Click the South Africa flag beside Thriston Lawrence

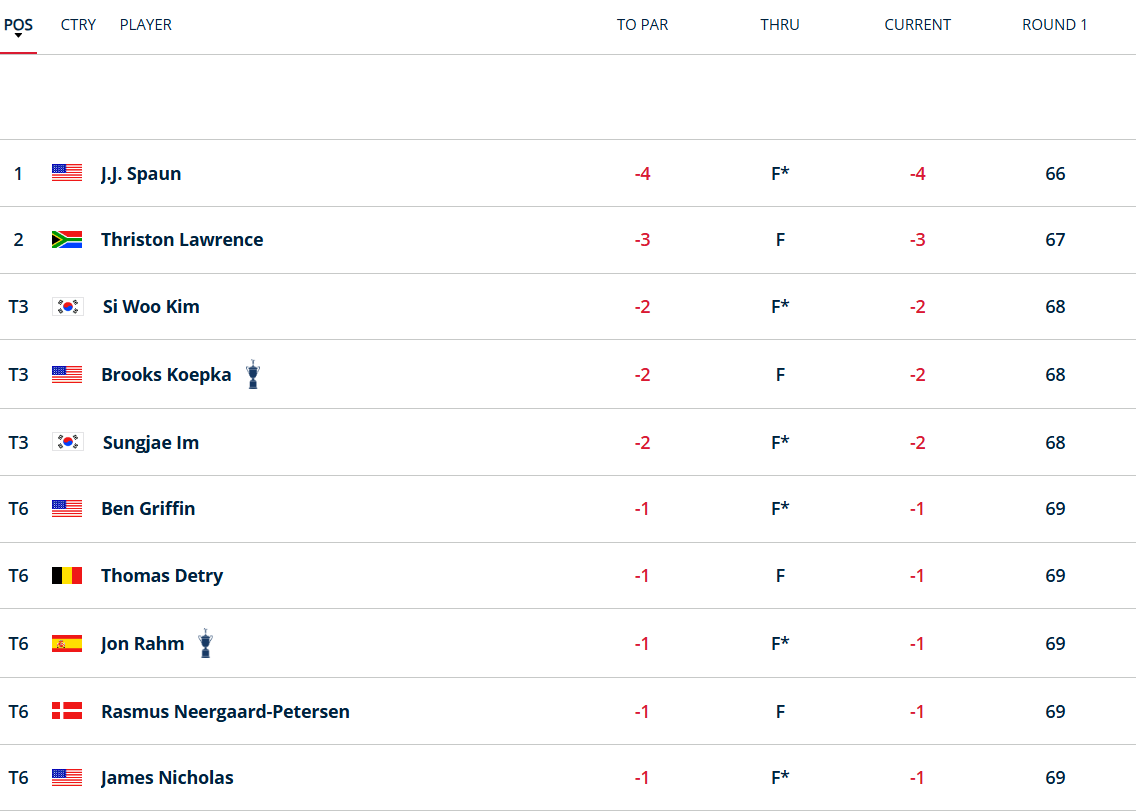(x=66, y=239)
